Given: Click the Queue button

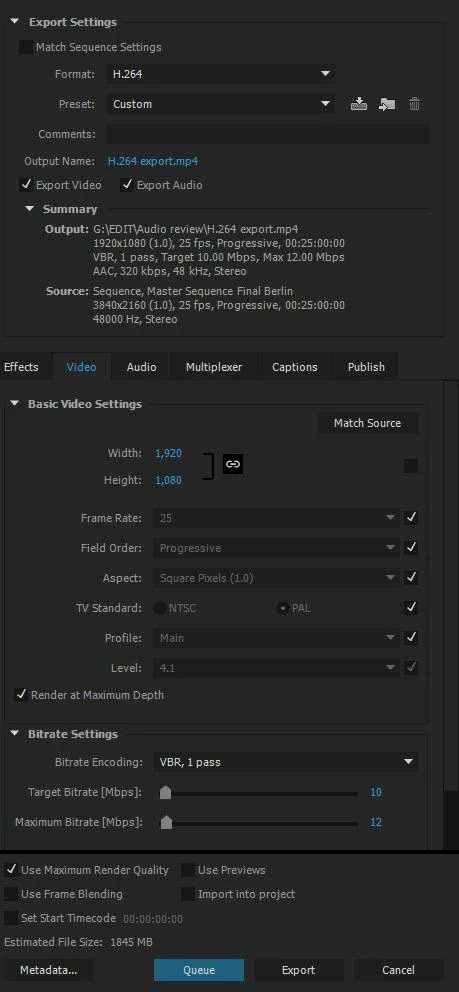Looking at the screenshot, I should click(x=199, y=970).
